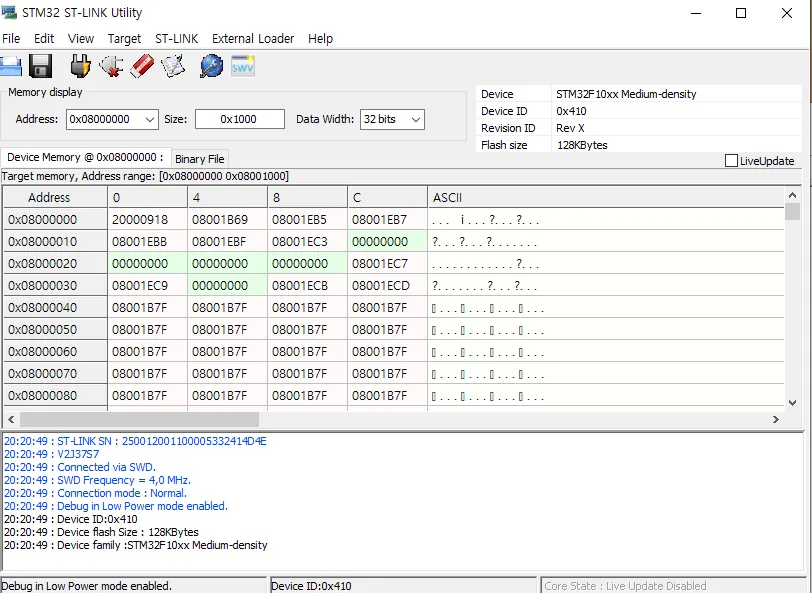Open Program and verify icon
Image resolution: width=812 pixels, height=593 pixels.
[x=173, y=66]
